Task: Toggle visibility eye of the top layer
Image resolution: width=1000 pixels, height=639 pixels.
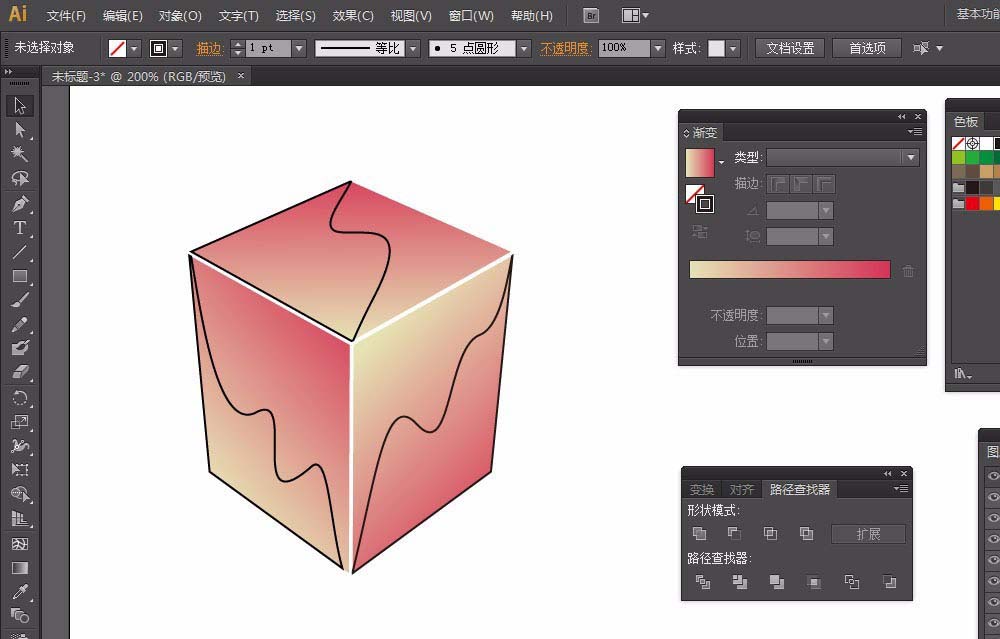Action: pyautogui.click(x=993, y=476)
